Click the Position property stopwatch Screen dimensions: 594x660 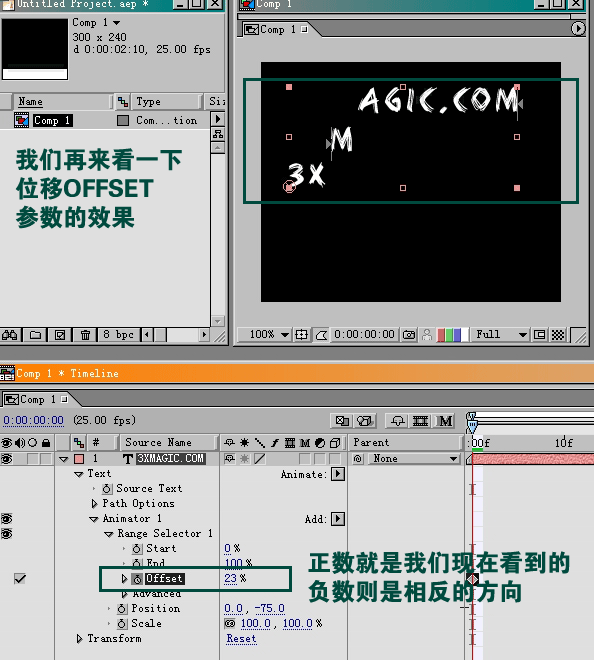122,609
